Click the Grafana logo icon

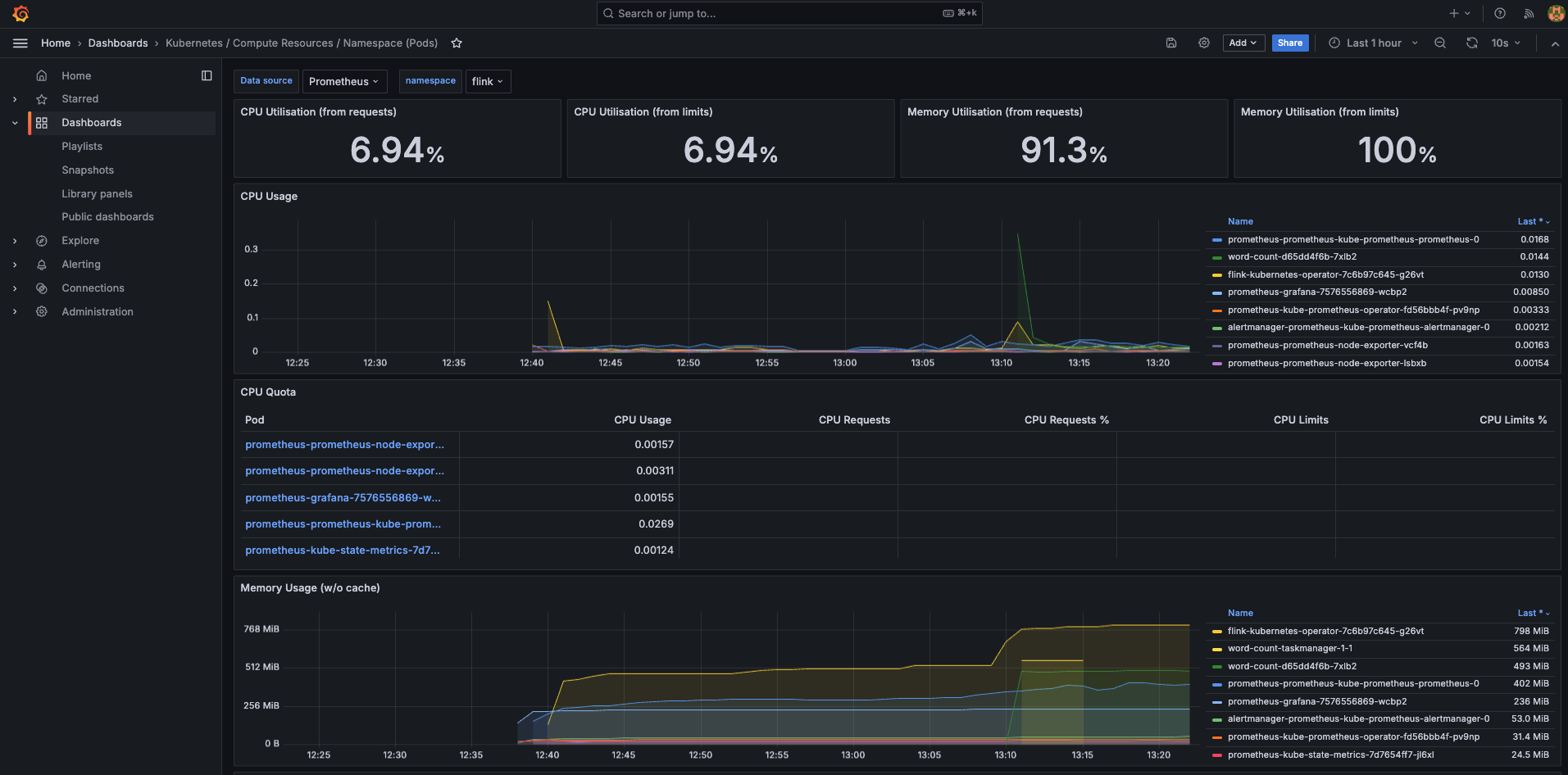pyautogui.click(x=21, y=14)
